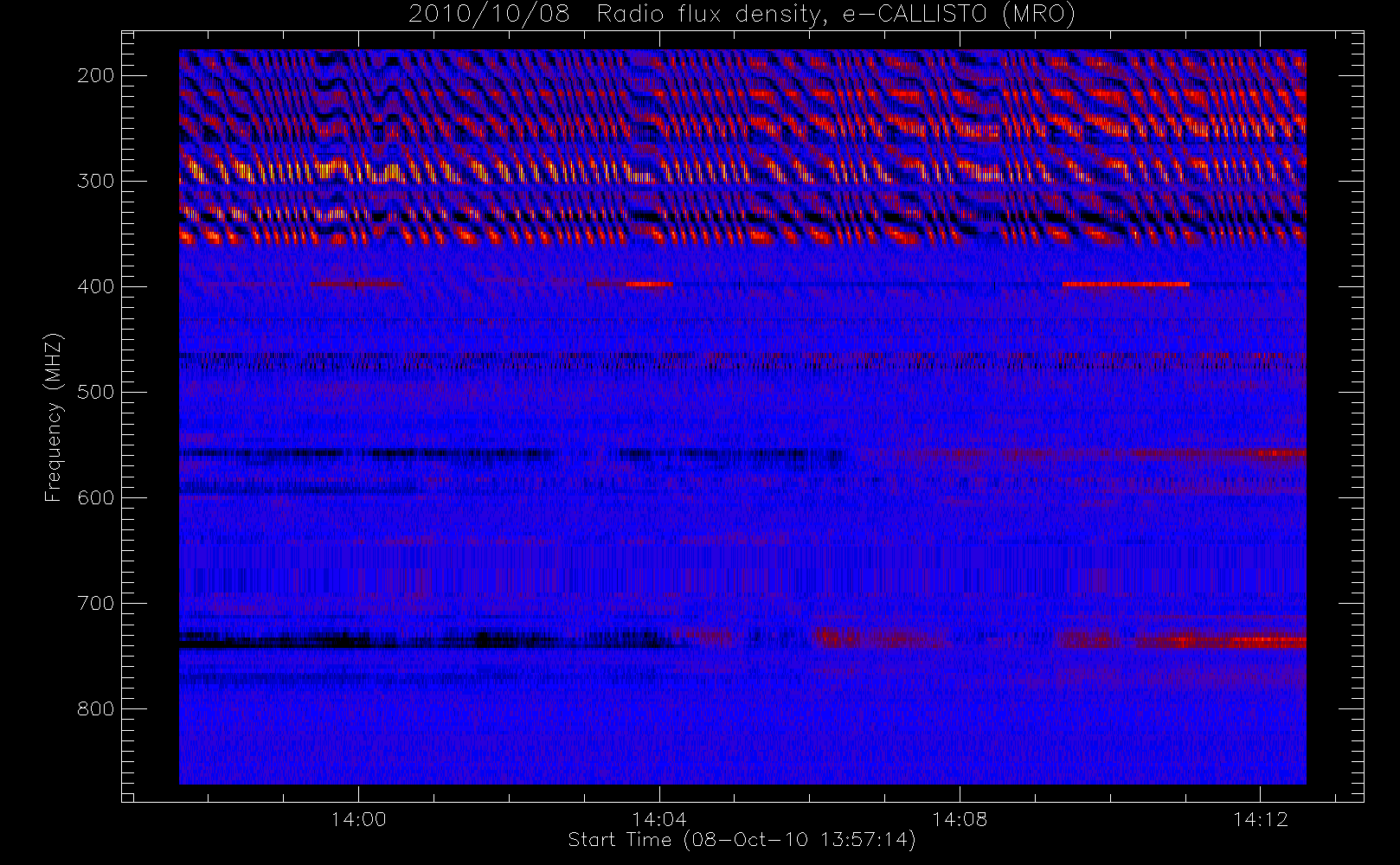
Task: Click the 200 frequency tick label
Action: click(95, 75)
